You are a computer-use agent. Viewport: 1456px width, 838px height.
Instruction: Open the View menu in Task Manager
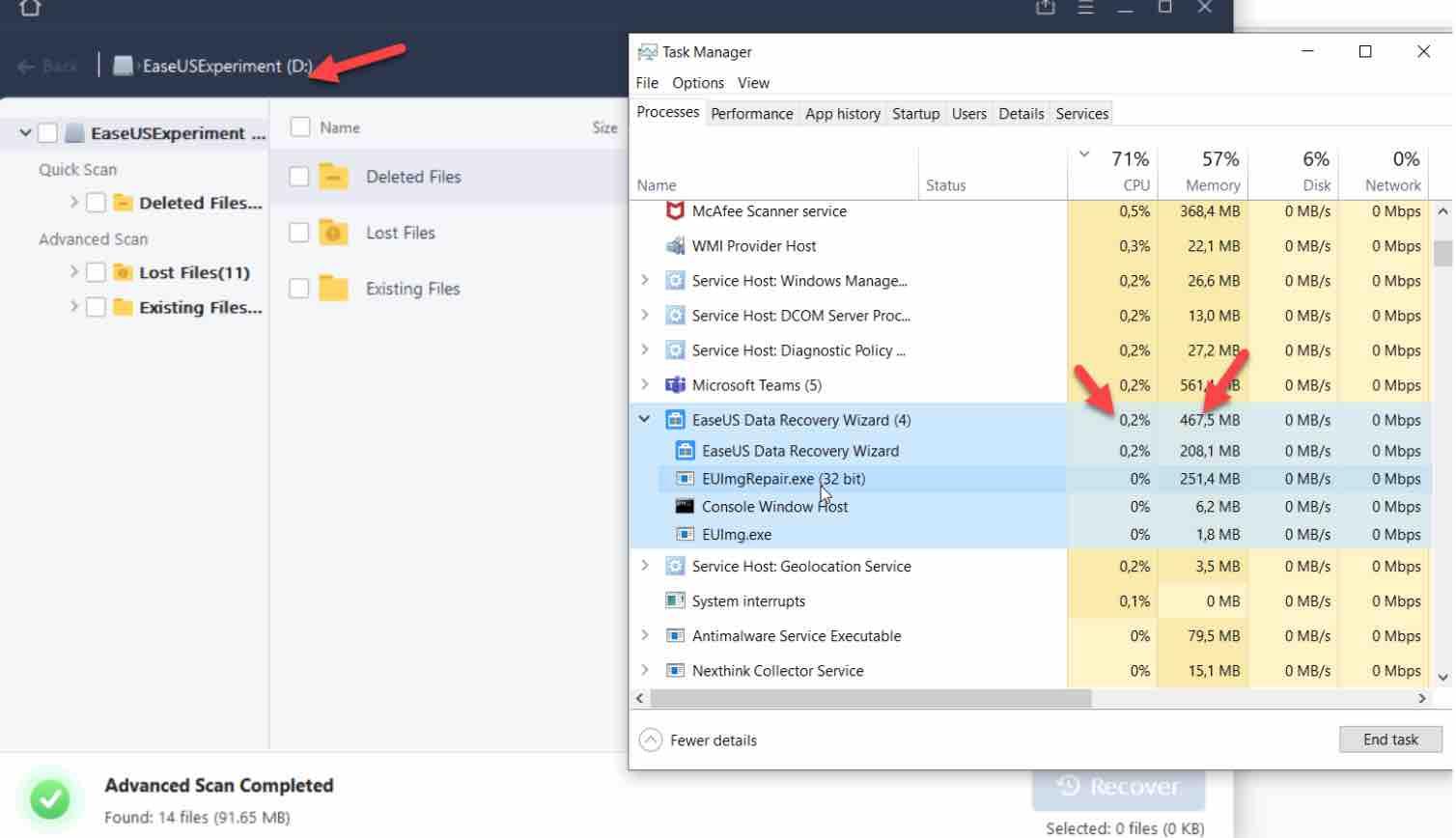click(x=754, y=83)
